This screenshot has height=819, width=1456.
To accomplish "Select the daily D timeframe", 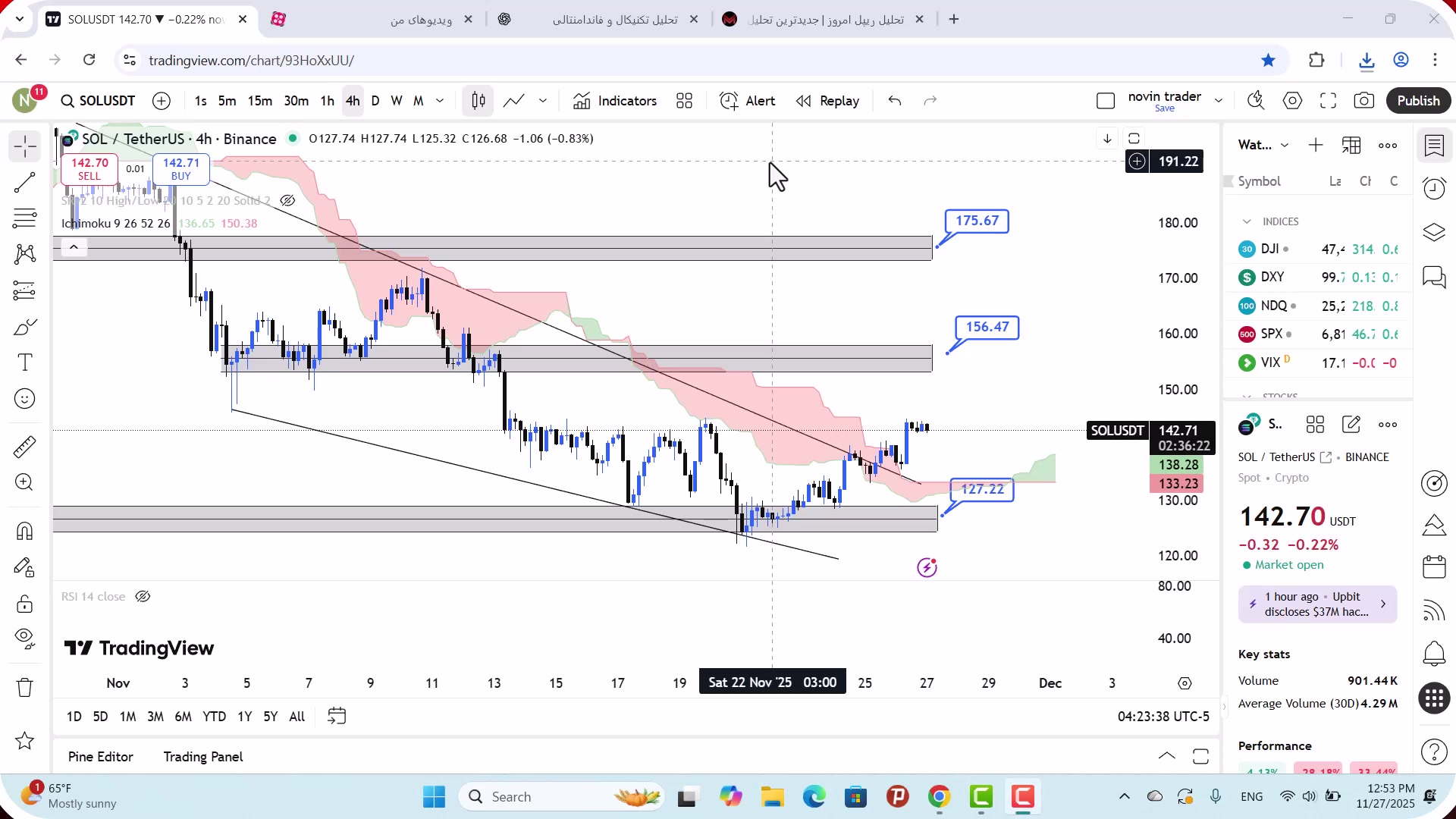I will pos(375,101).
